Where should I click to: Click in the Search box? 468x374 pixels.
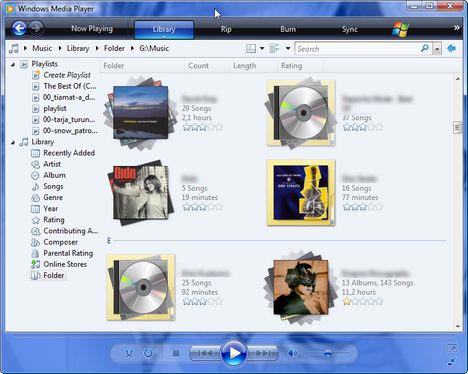(x=357, y=49)
